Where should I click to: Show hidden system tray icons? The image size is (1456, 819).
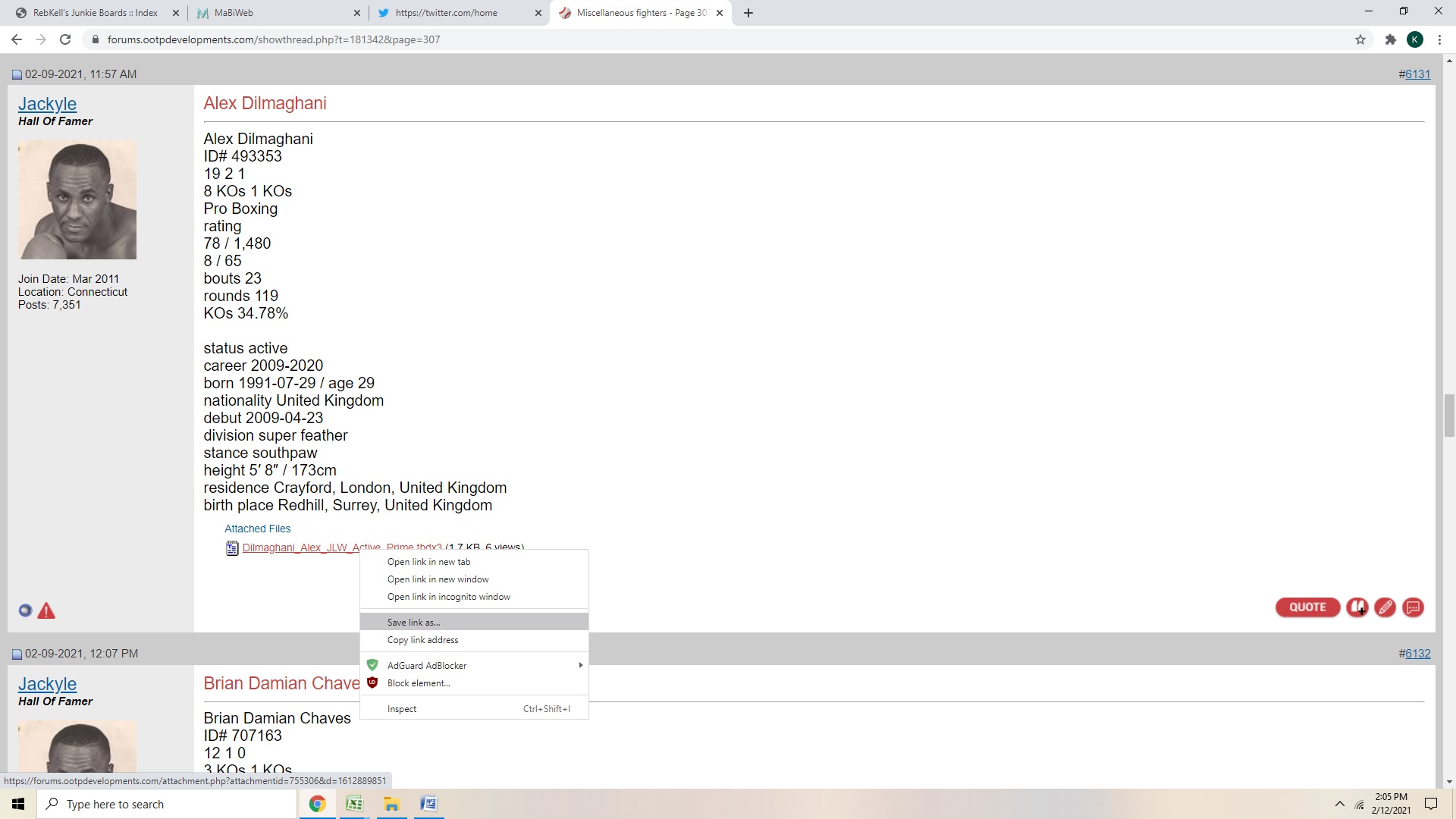pyautogui.click(x=1339, y=804)
